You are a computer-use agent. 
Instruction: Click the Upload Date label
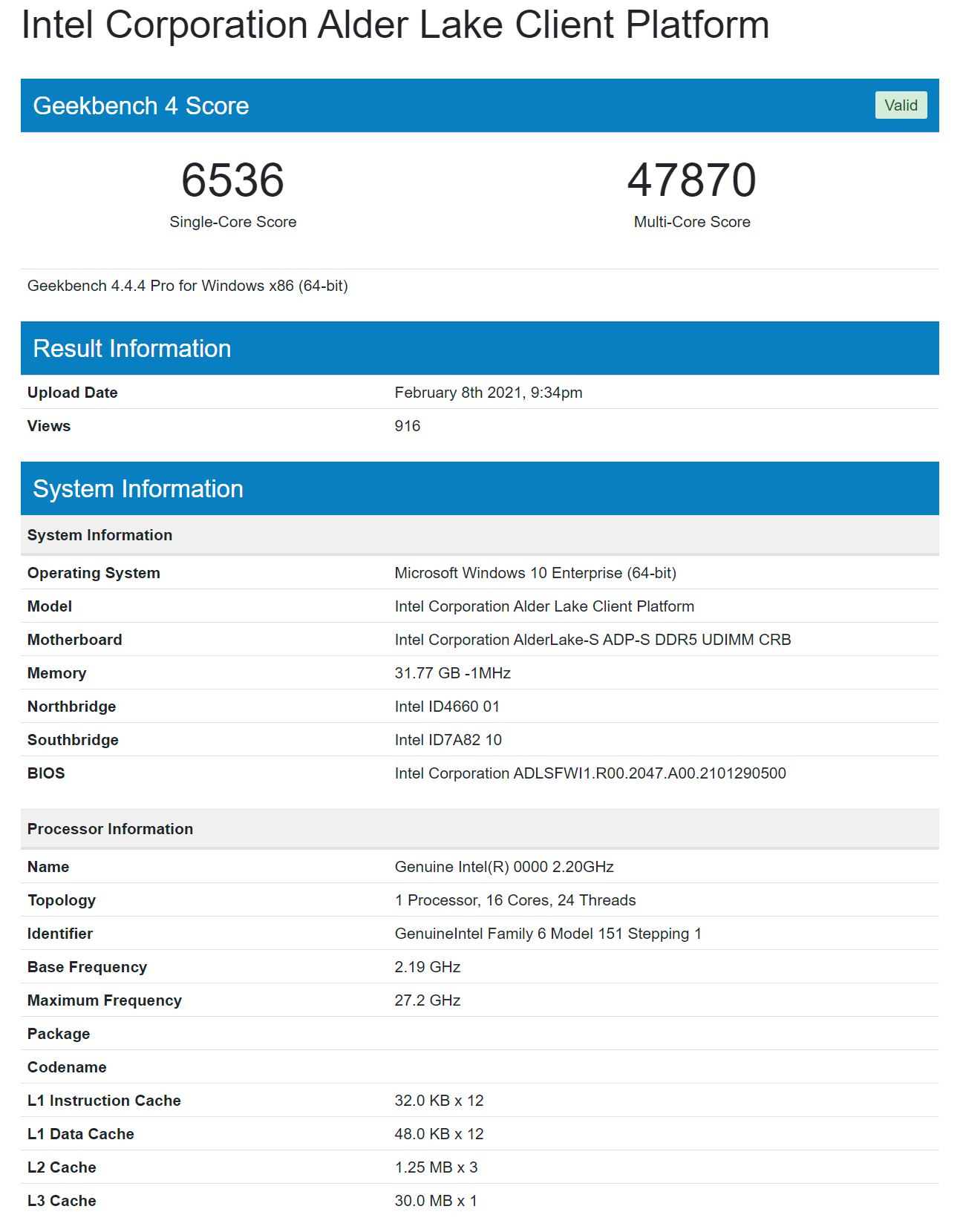tap(72, 393)
